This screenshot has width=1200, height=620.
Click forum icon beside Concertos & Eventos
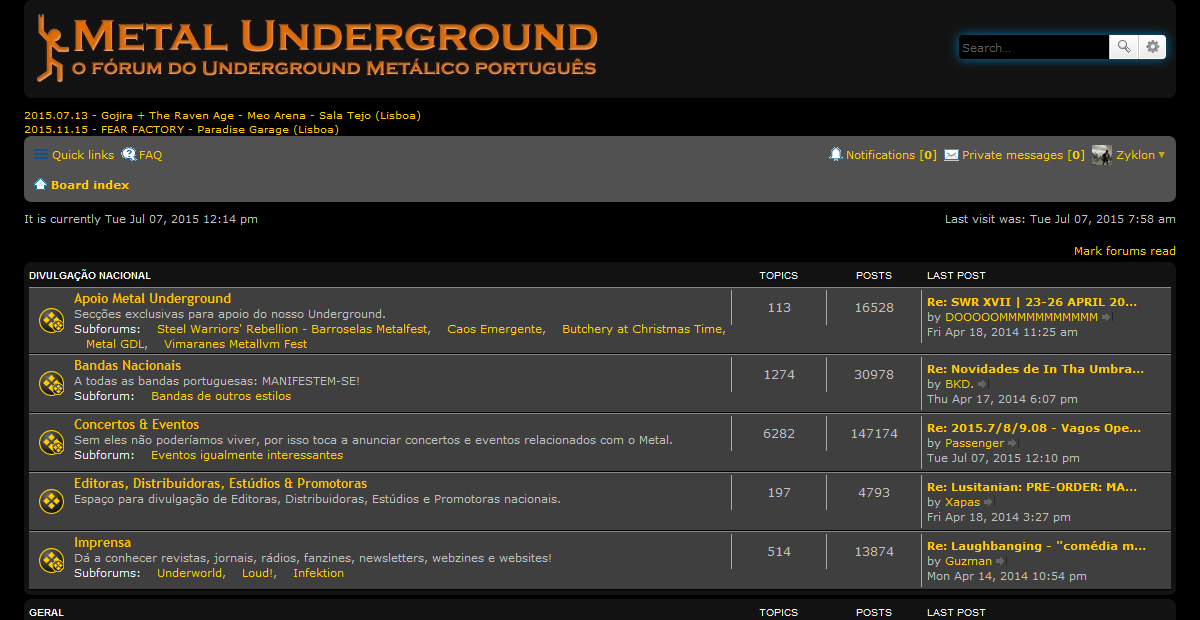coord(52,441)
